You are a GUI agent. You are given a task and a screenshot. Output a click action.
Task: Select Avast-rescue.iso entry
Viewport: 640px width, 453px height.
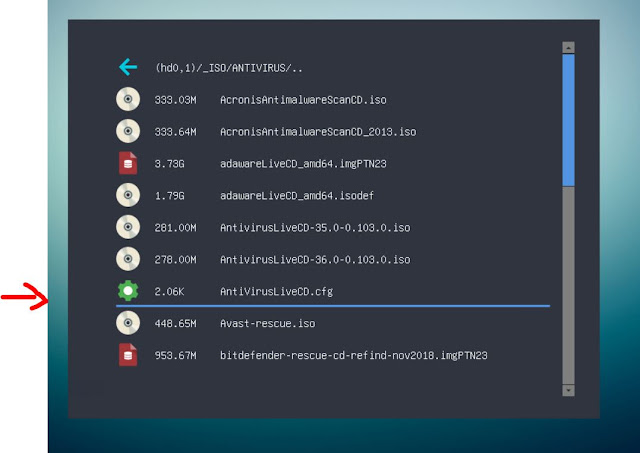pyautogui.click(x=267, y=323)
